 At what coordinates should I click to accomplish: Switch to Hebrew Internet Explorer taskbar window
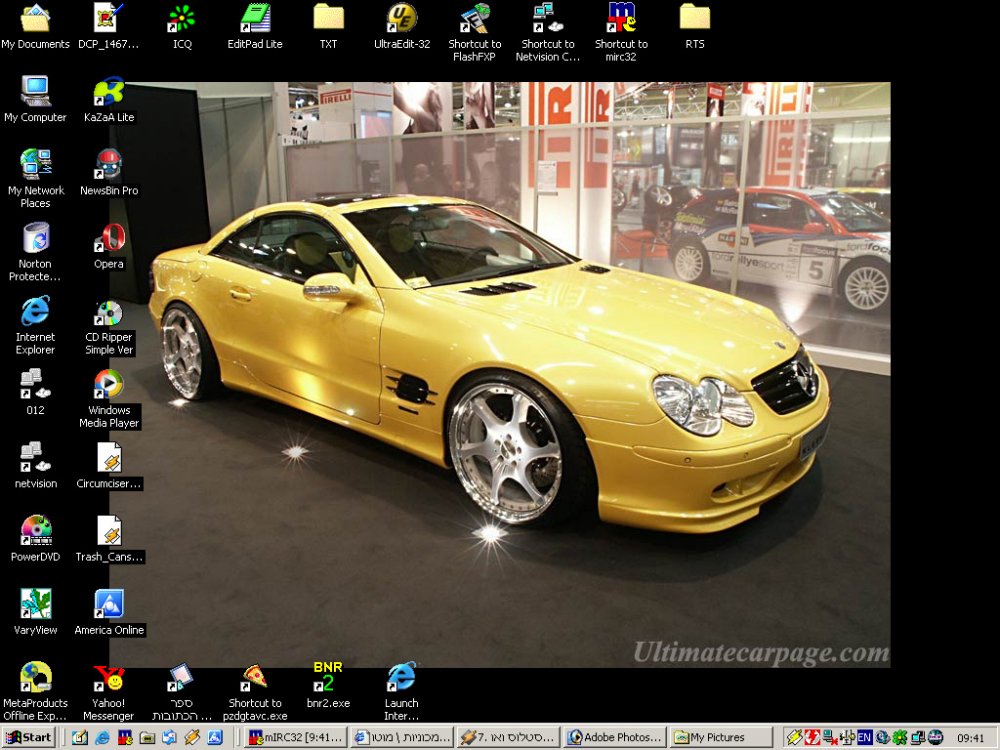click(x=402, y=737)
